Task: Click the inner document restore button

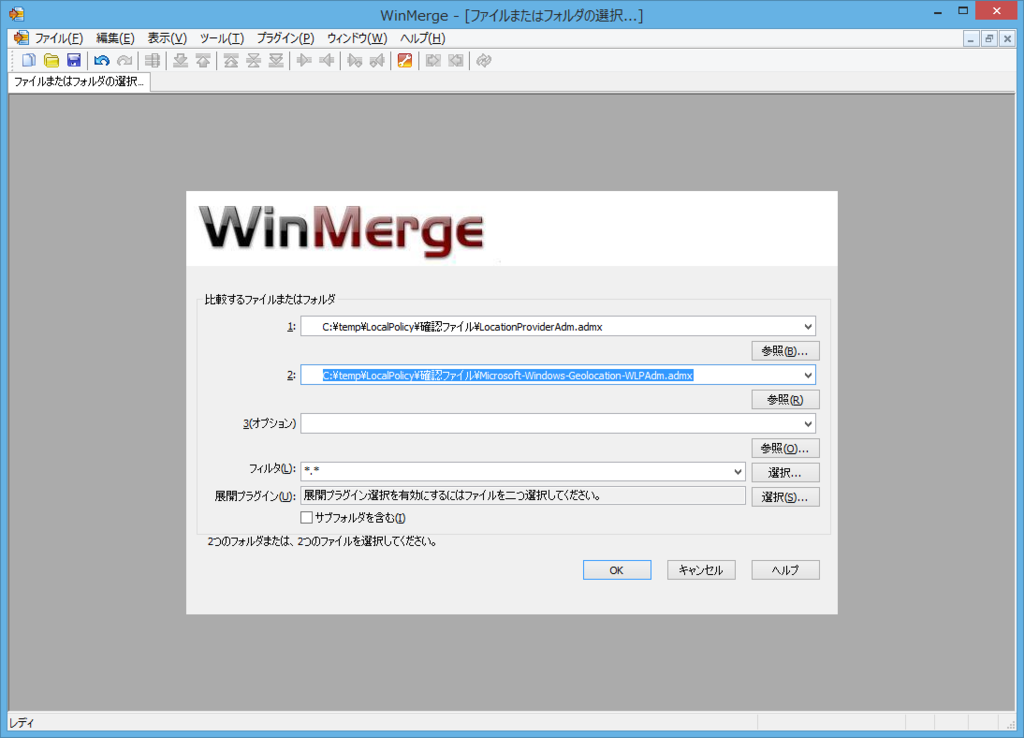Action: pyautogui.click(x=989, y=39)
